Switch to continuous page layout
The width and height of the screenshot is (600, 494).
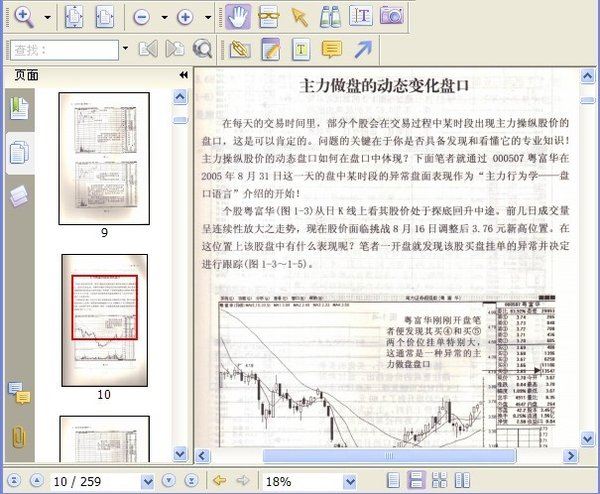tap(416, 480)
